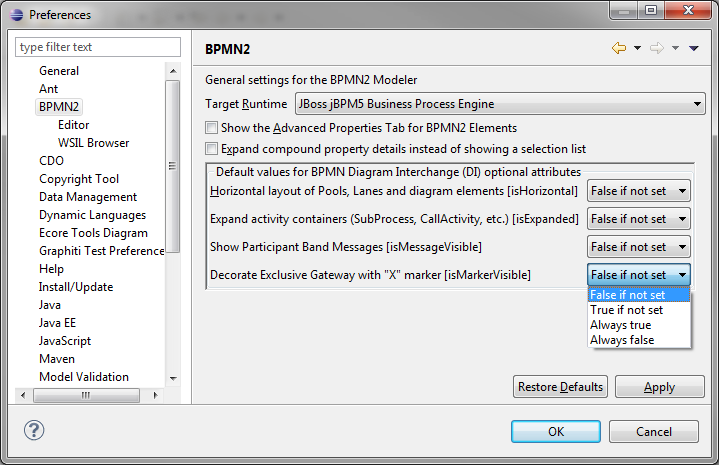Select Graphiti Test Preferences item
Image resolution: width=719 pixels, height=465 pixels.
101,251
